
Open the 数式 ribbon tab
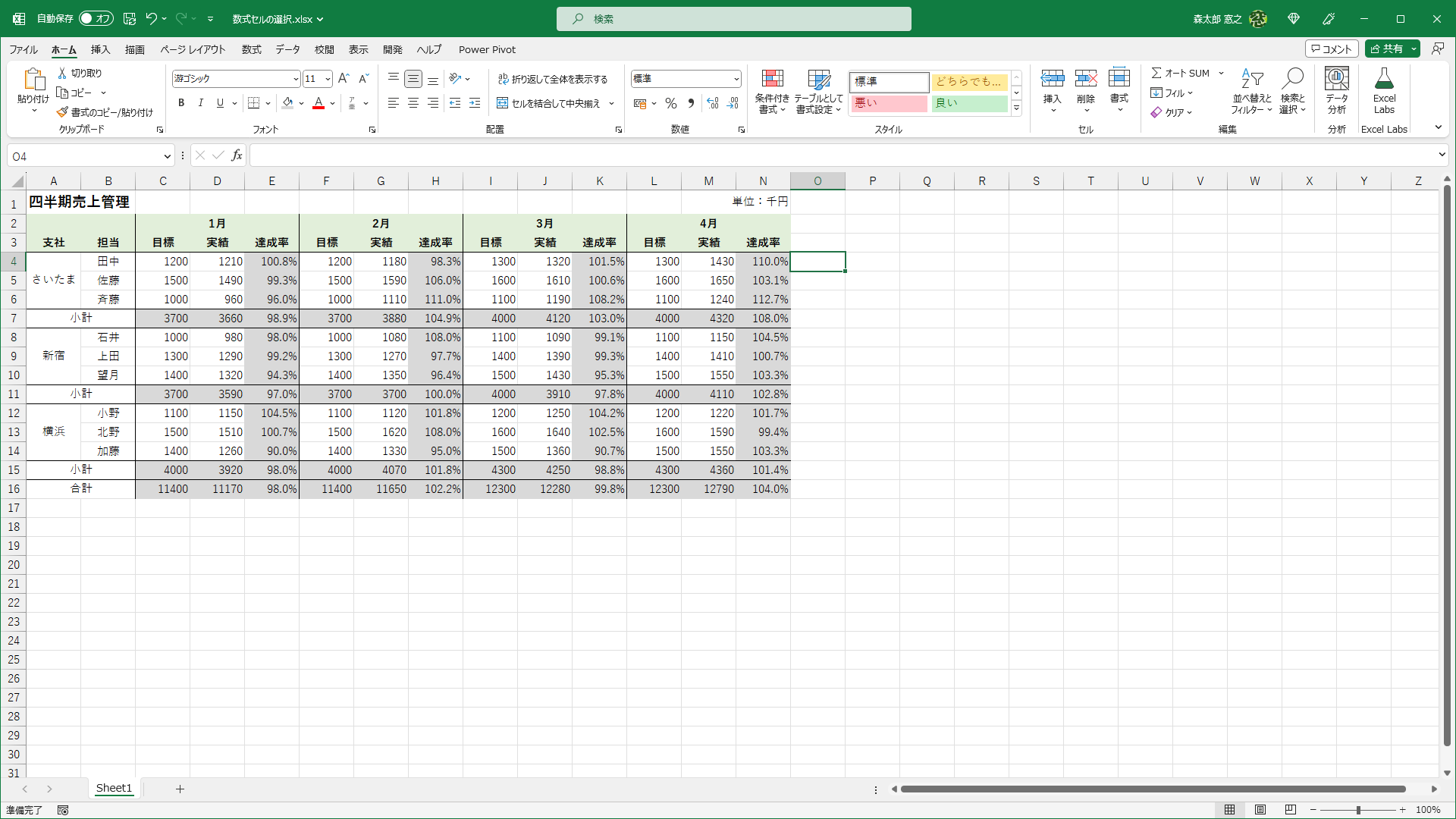[251, 49]
